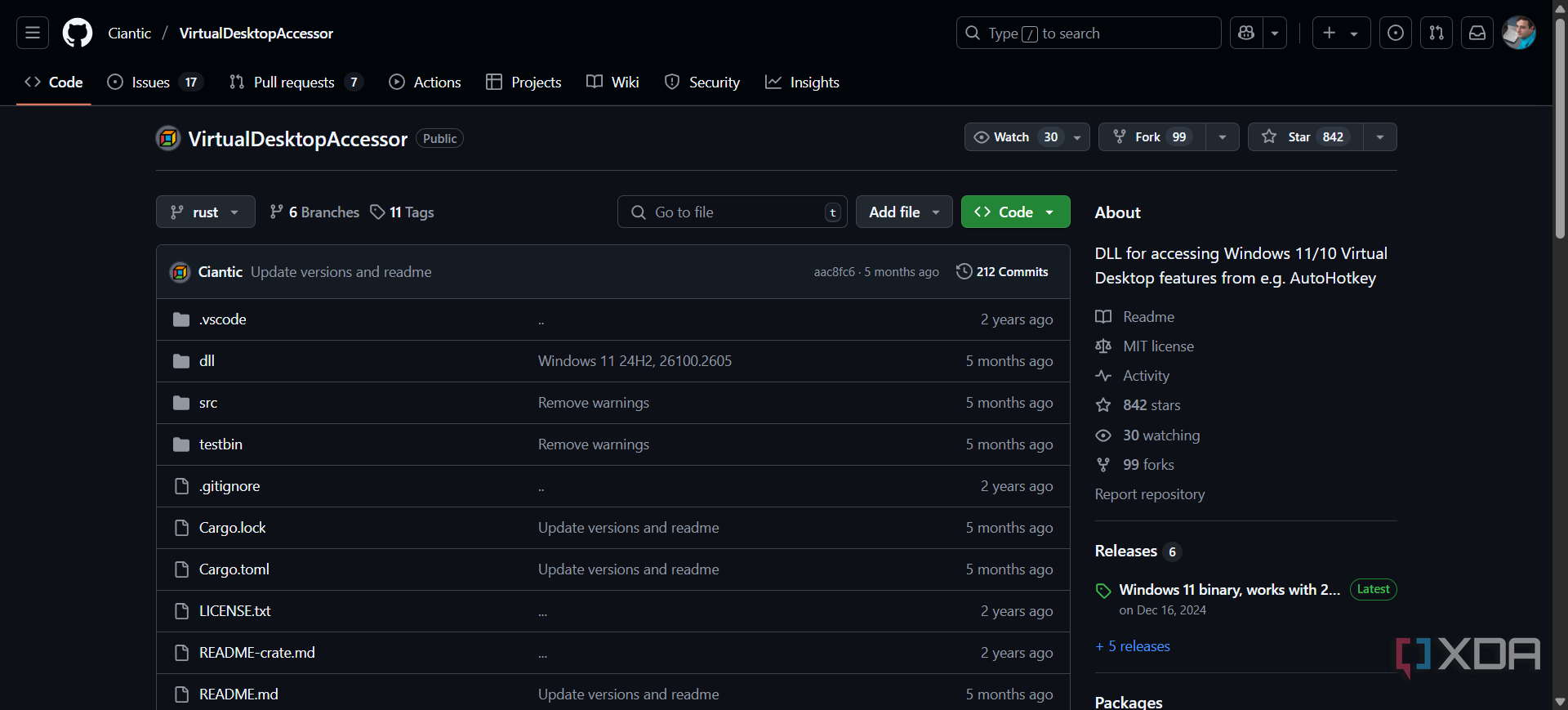The width and height of the screenshot is (1568, 710).
Task: Go to GitHub home via Octocat logo
Action: pyautogui.click(x=78, y=33)
